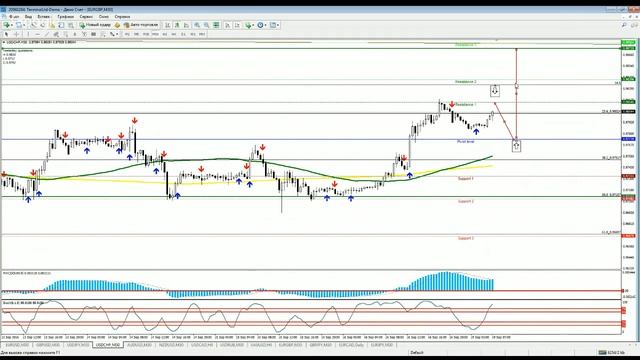Switch timeframe to M1

click(x=127, y=34)
